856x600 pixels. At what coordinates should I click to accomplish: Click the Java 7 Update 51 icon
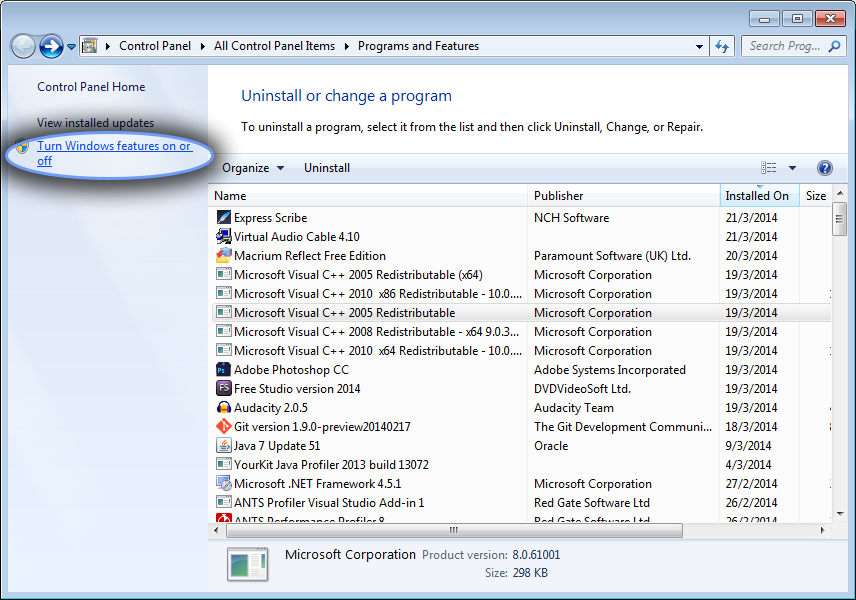[223, 445]
